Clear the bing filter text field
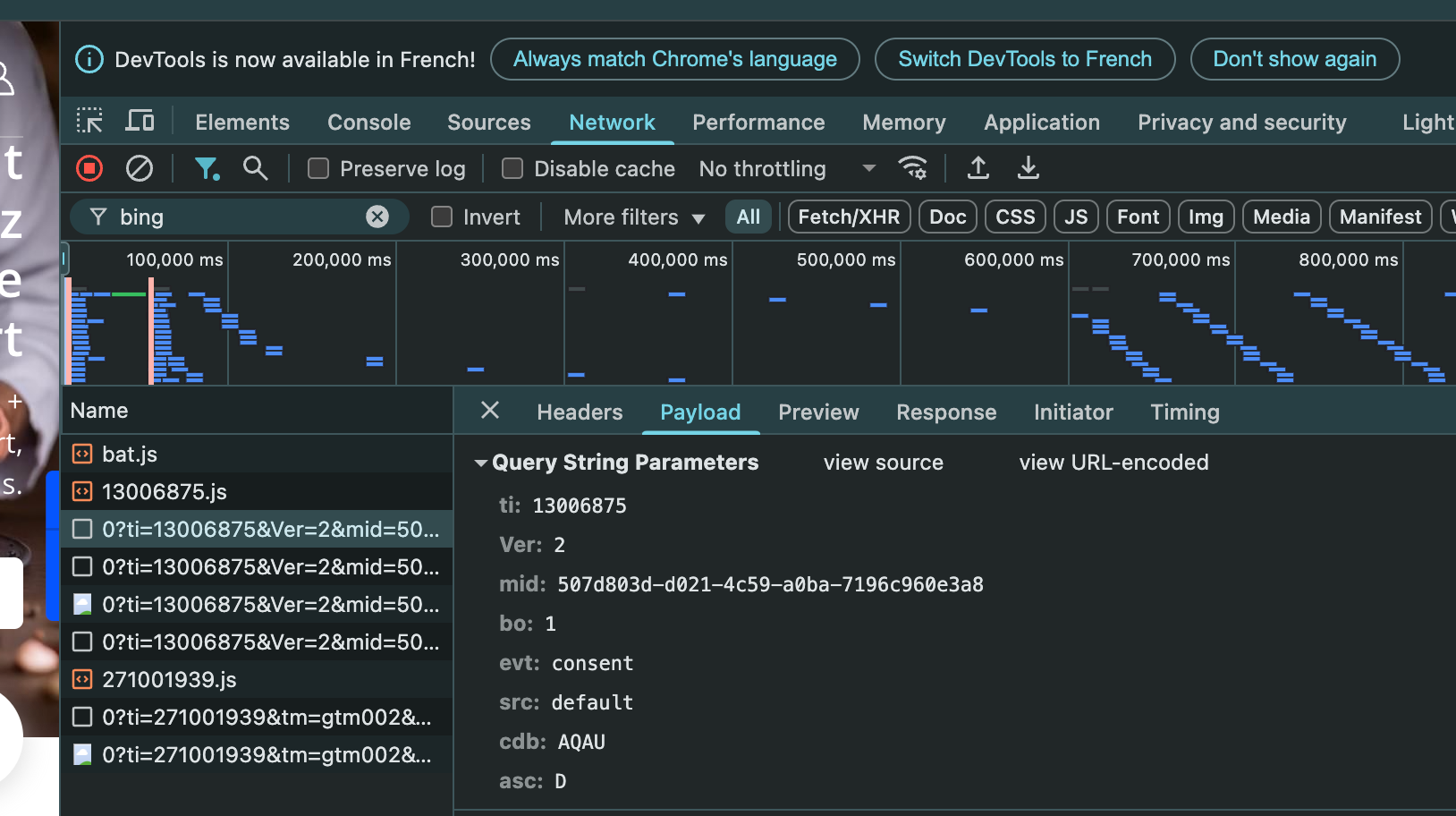Screen dimensions: 1456x816 click(x=377, y=217)
